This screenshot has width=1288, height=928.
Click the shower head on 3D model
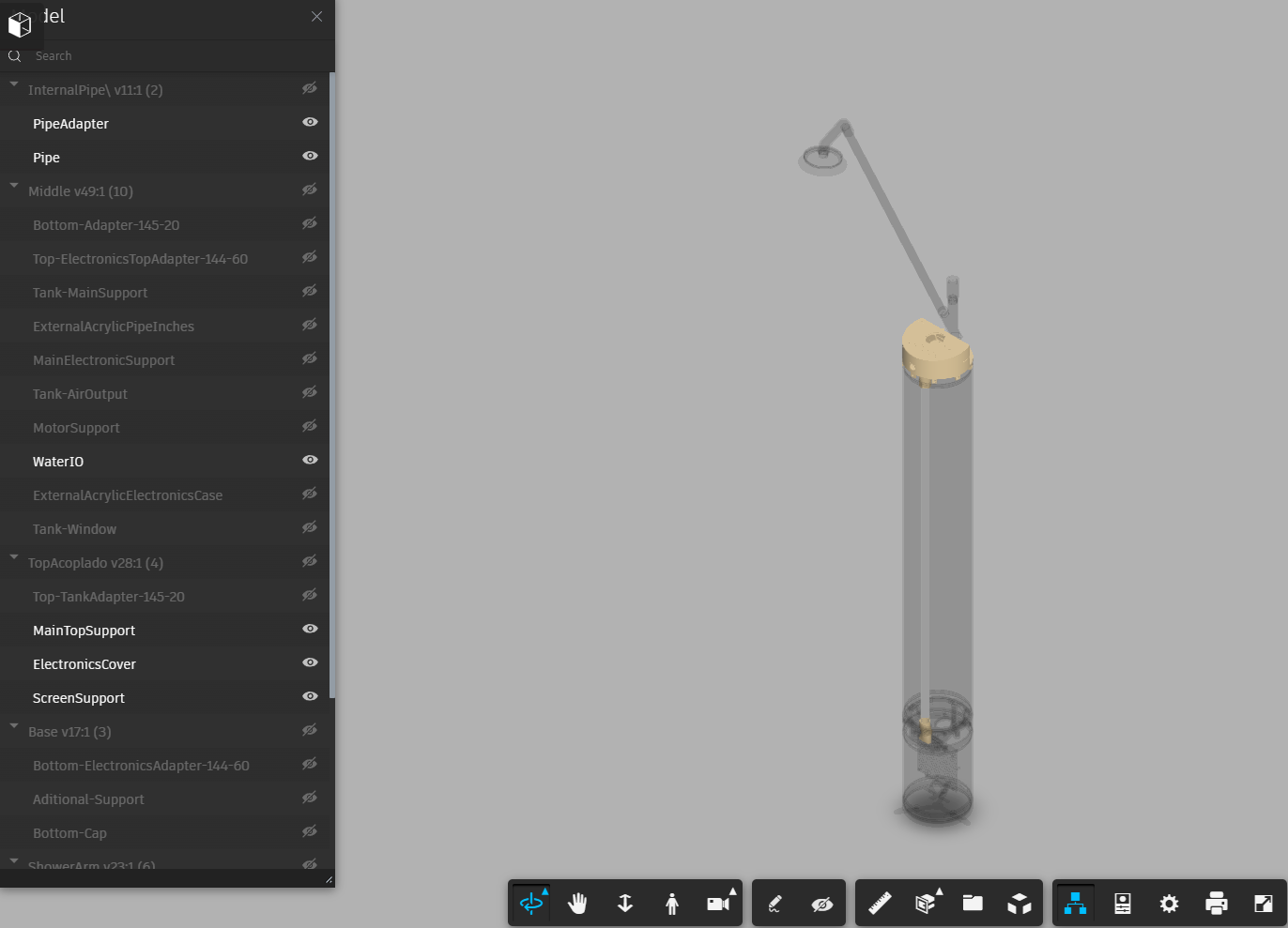(822, 160)
